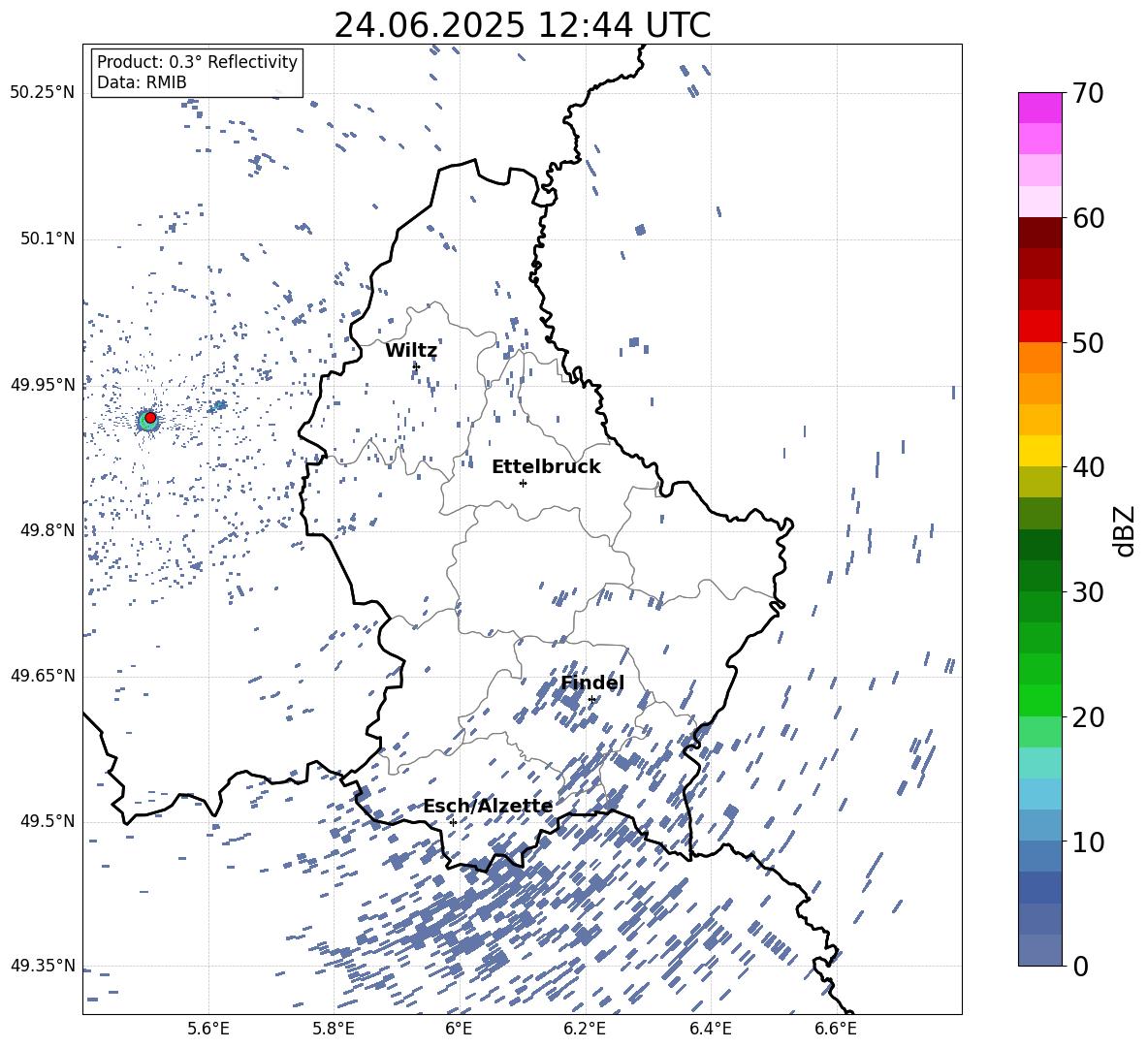This screenshot has width=1148, height=1048.
Task: Click the 5.8°E longitude label
Action: coord(334,1029)
